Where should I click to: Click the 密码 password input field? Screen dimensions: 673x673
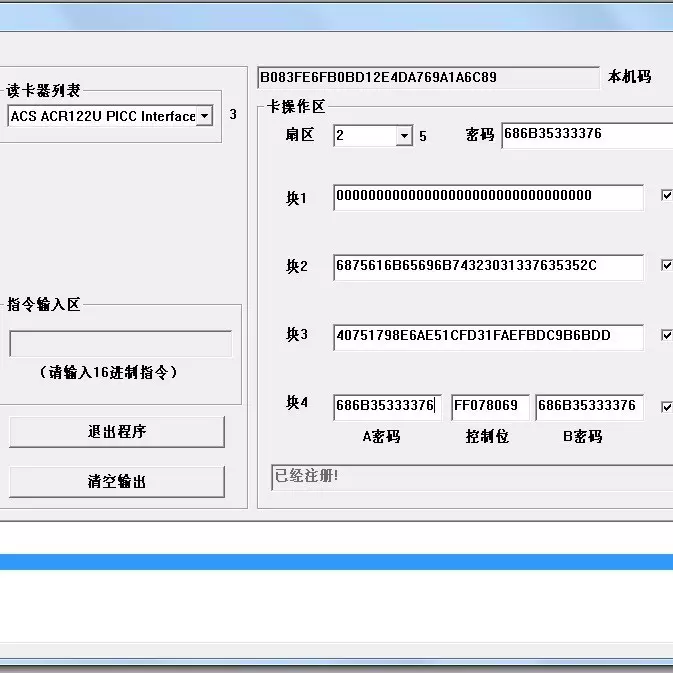click(x=587, y=135)
